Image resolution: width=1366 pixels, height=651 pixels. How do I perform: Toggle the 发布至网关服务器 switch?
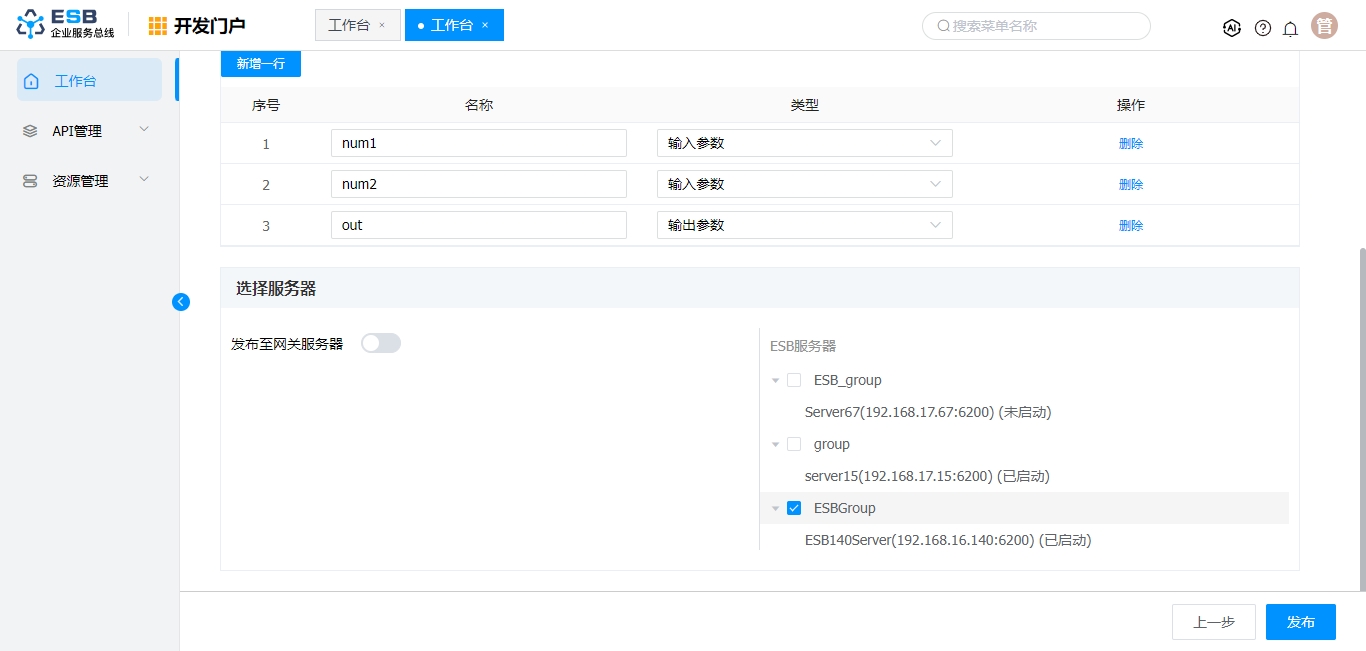coord(380,343)
